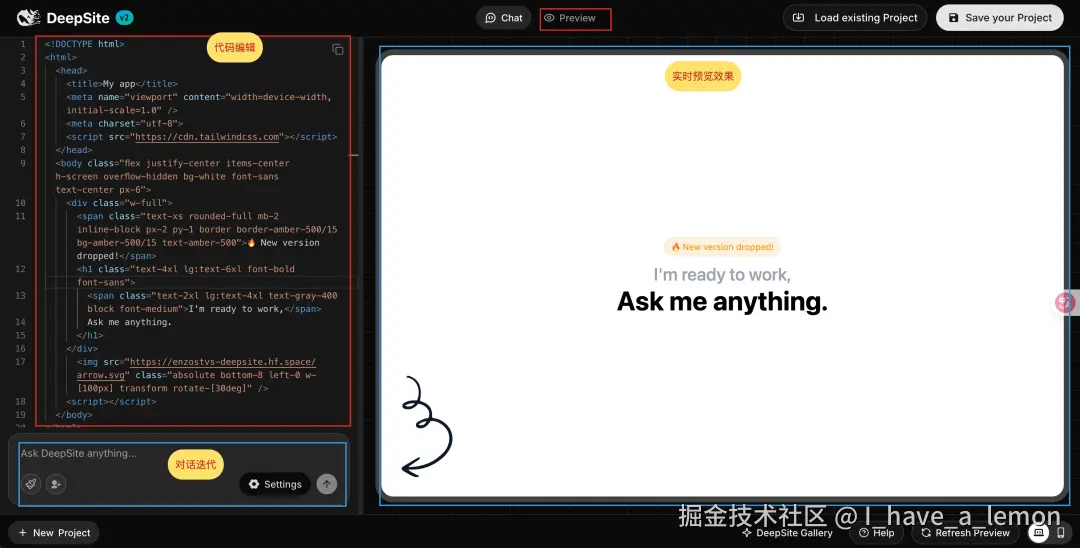
Task: Click the paintbrush icon in chat box
Action: tap(31, 484)
